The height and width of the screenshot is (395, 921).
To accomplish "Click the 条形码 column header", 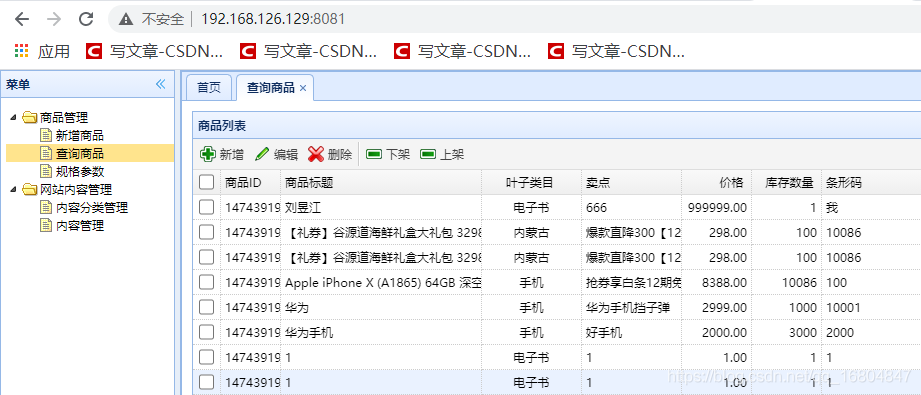I will pyautogui.click(x=871, y=183).
